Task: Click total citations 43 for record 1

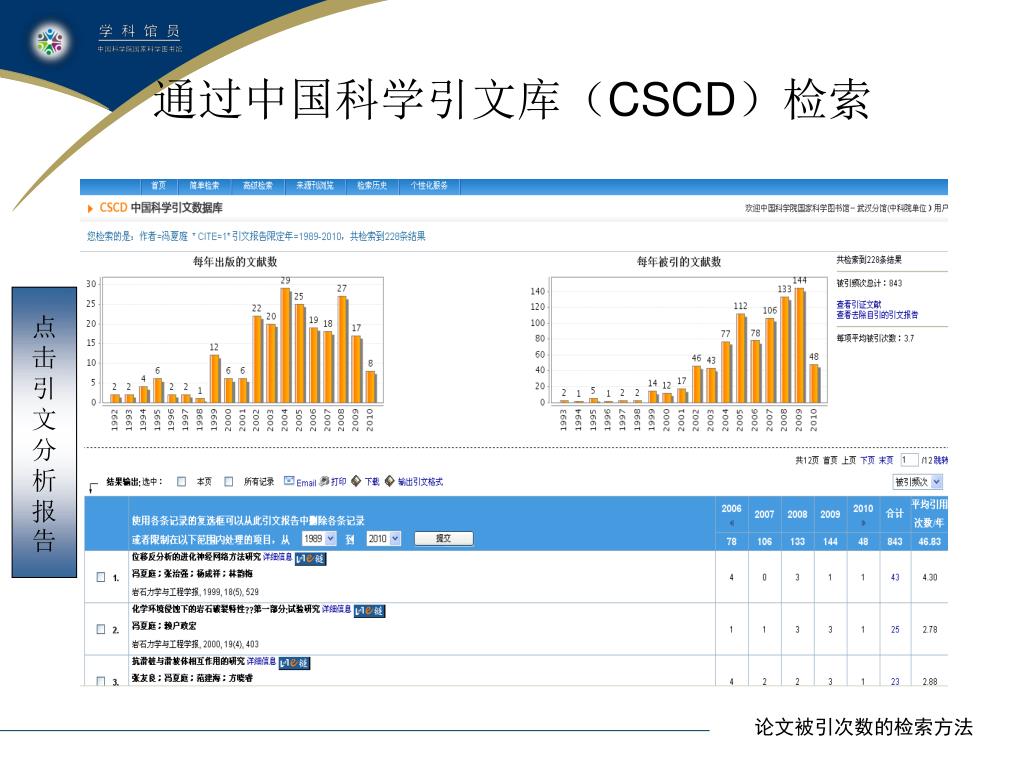Action: [895, 577]
